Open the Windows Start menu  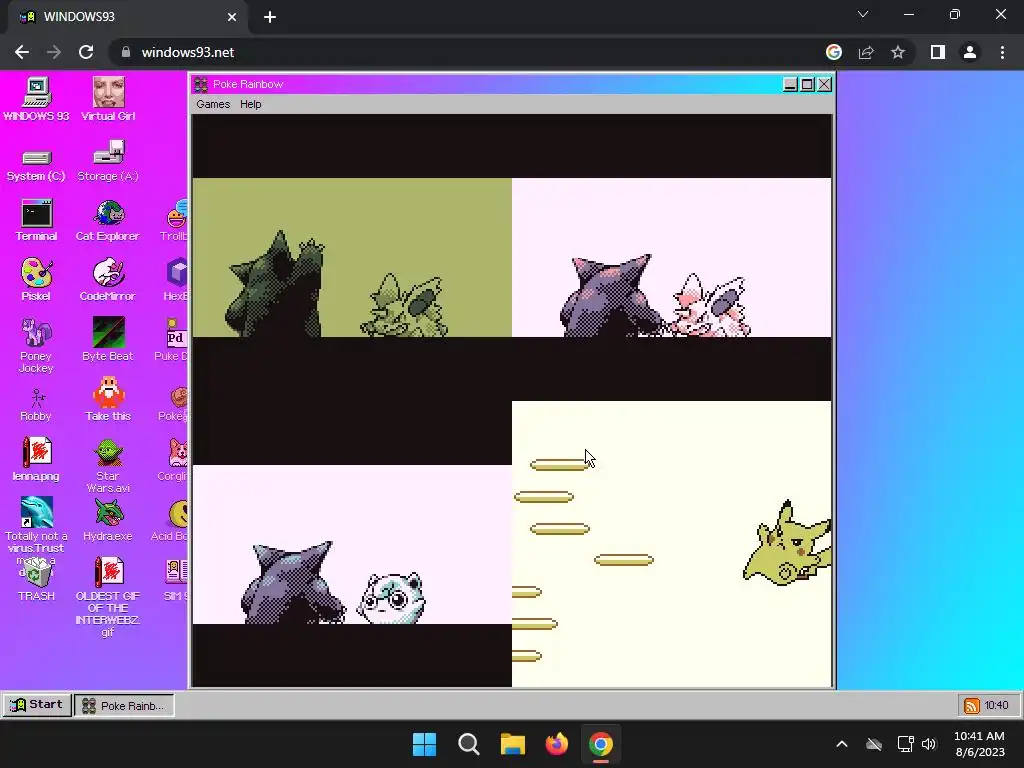tap(424, 744)
